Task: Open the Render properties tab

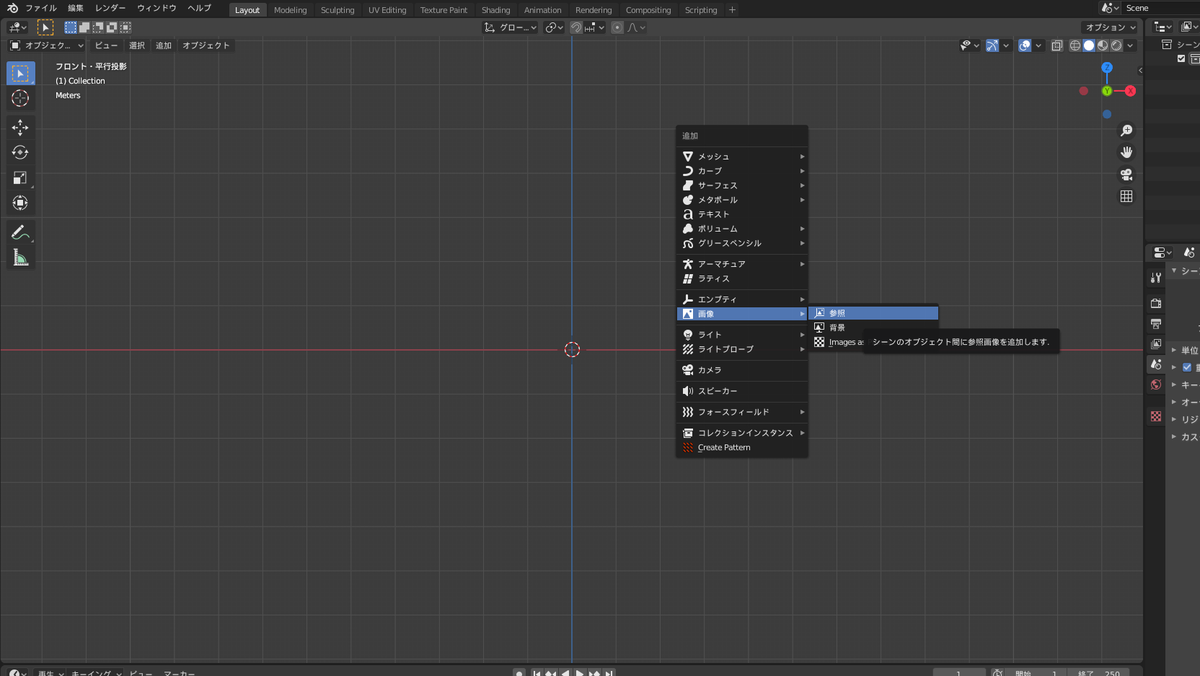Action: click(x=1156, y=303)
